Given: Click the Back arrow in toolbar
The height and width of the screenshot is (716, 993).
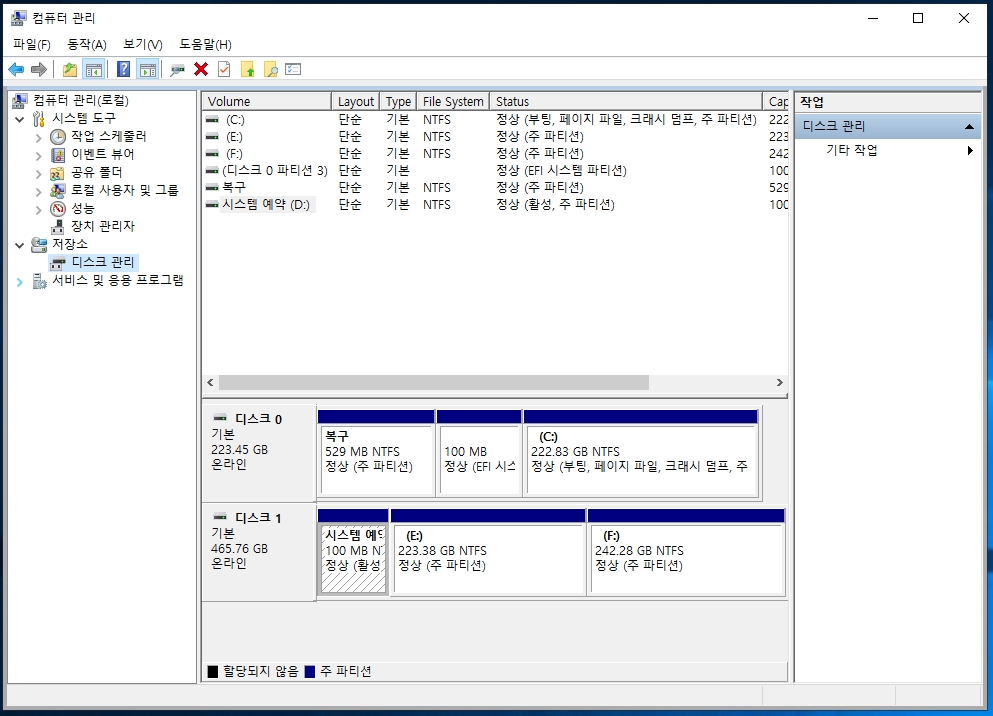Looking at the screenshot, I should (x=16, y=69).
